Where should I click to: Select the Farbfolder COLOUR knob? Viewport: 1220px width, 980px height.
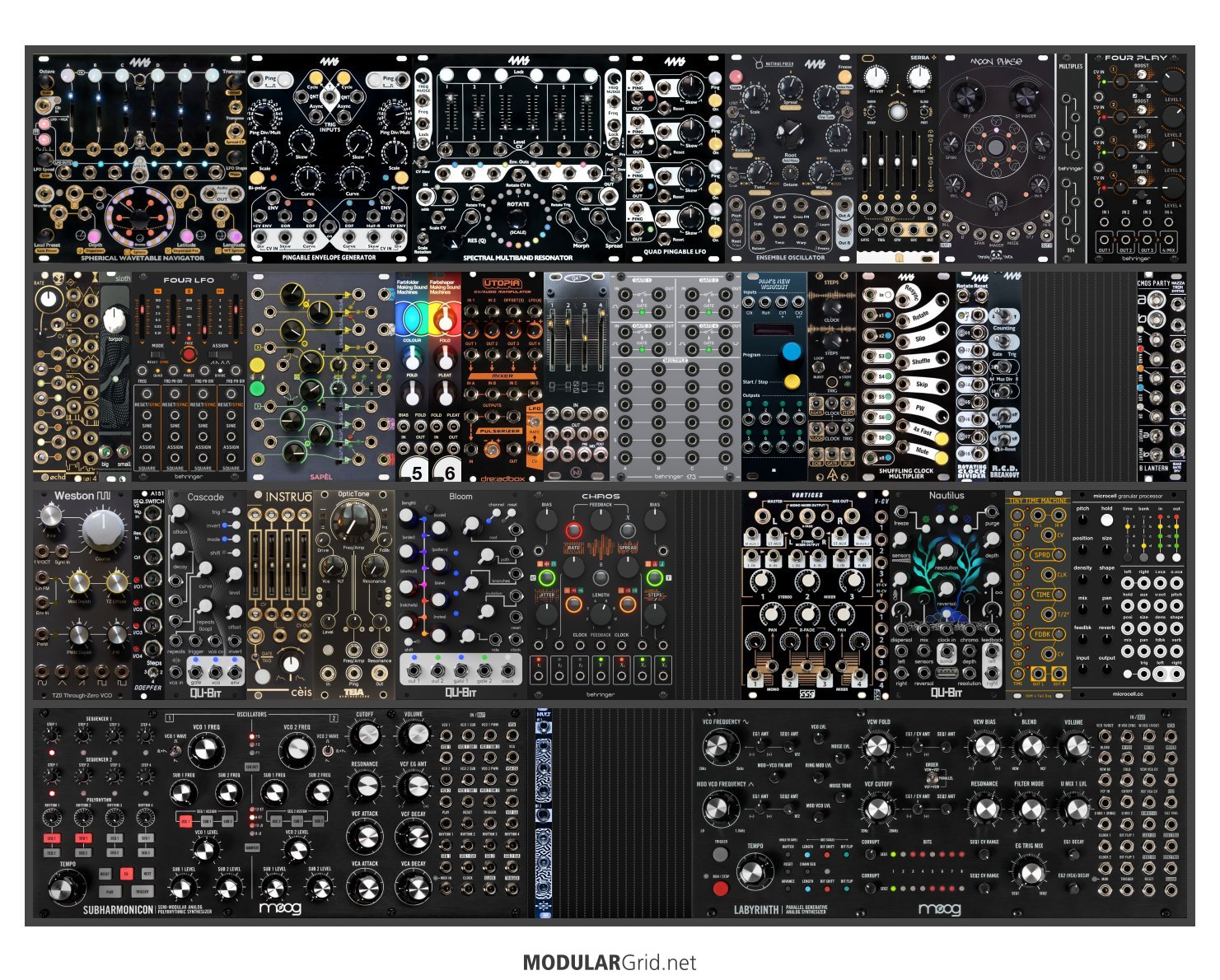(x=411, y=357)
